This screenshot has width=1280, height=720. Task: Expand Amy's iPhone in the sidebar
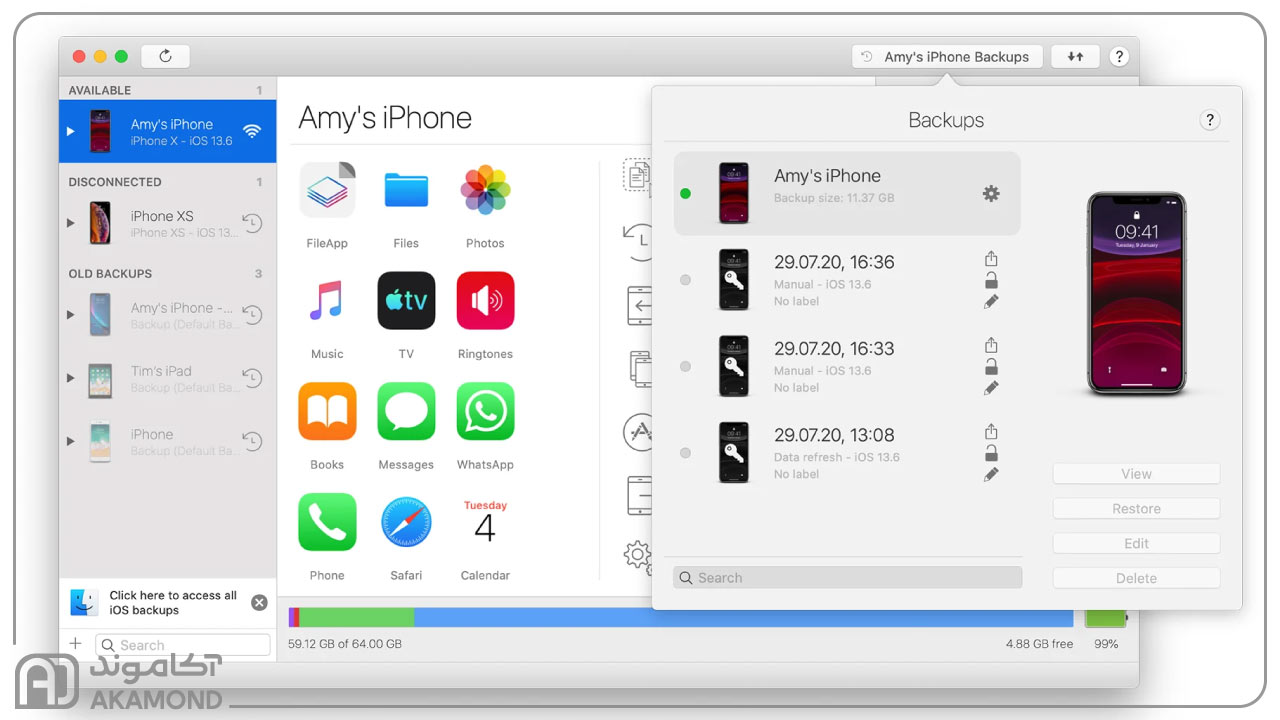coord(70,131)
